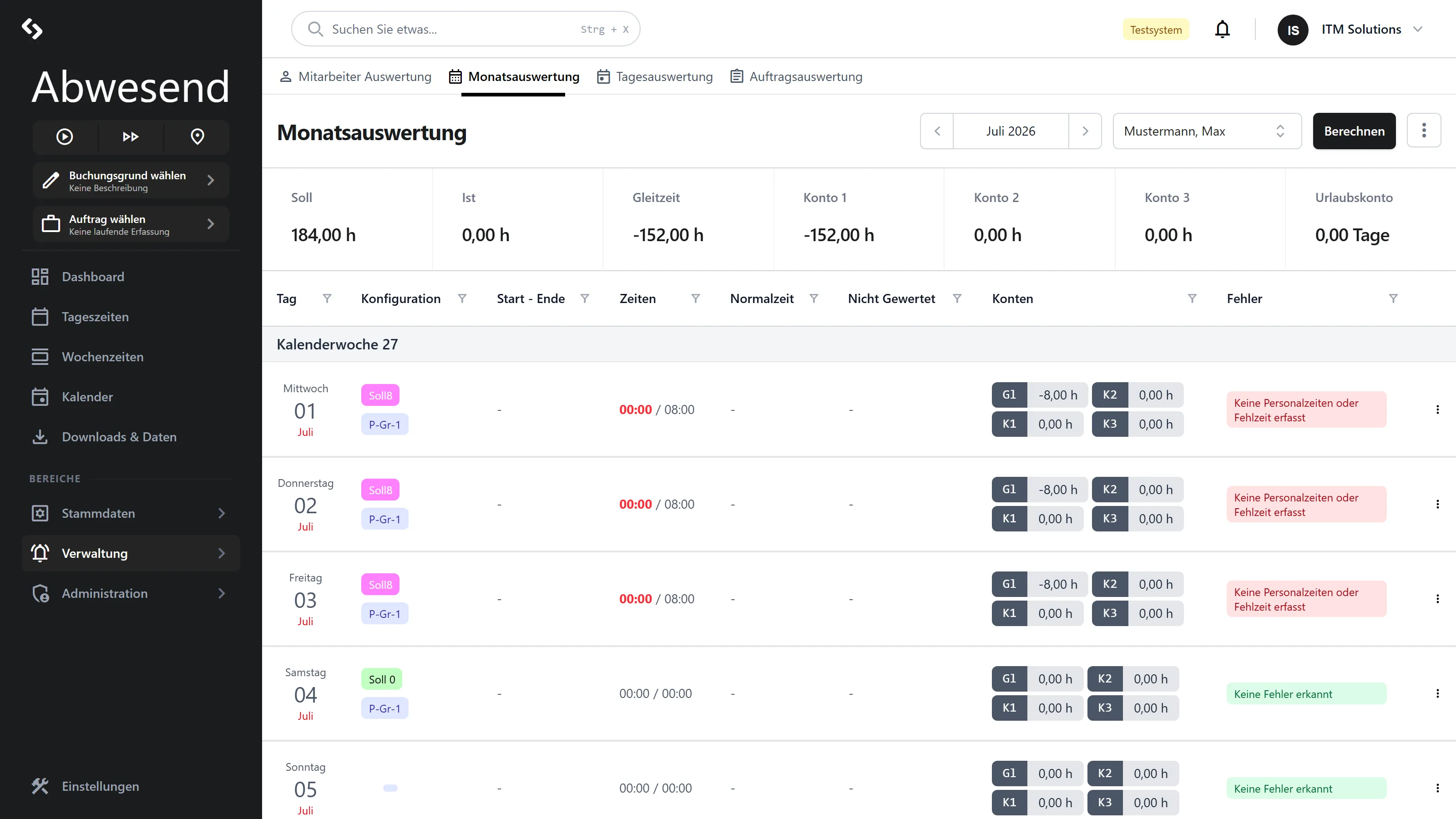Filter the Konfiguration column
1456x819 pixels.
pos(462,298)
